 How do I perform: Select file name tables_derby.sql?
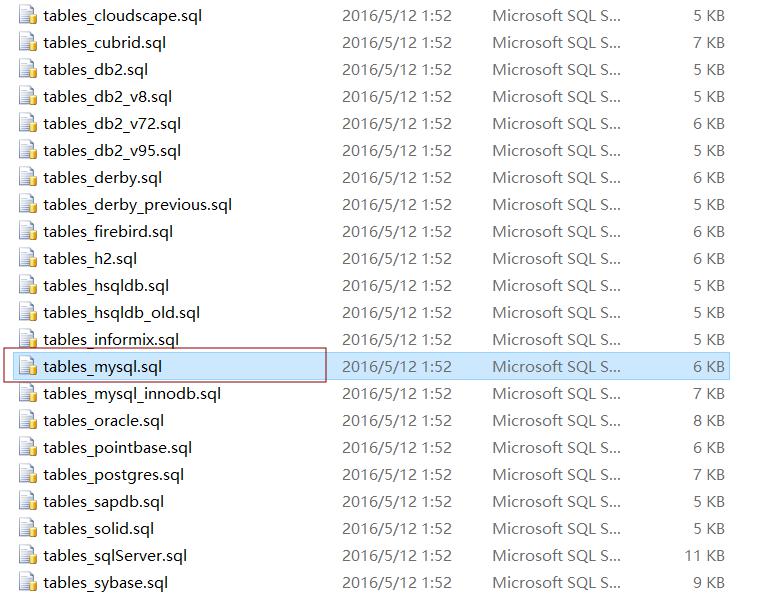[102, 179]
